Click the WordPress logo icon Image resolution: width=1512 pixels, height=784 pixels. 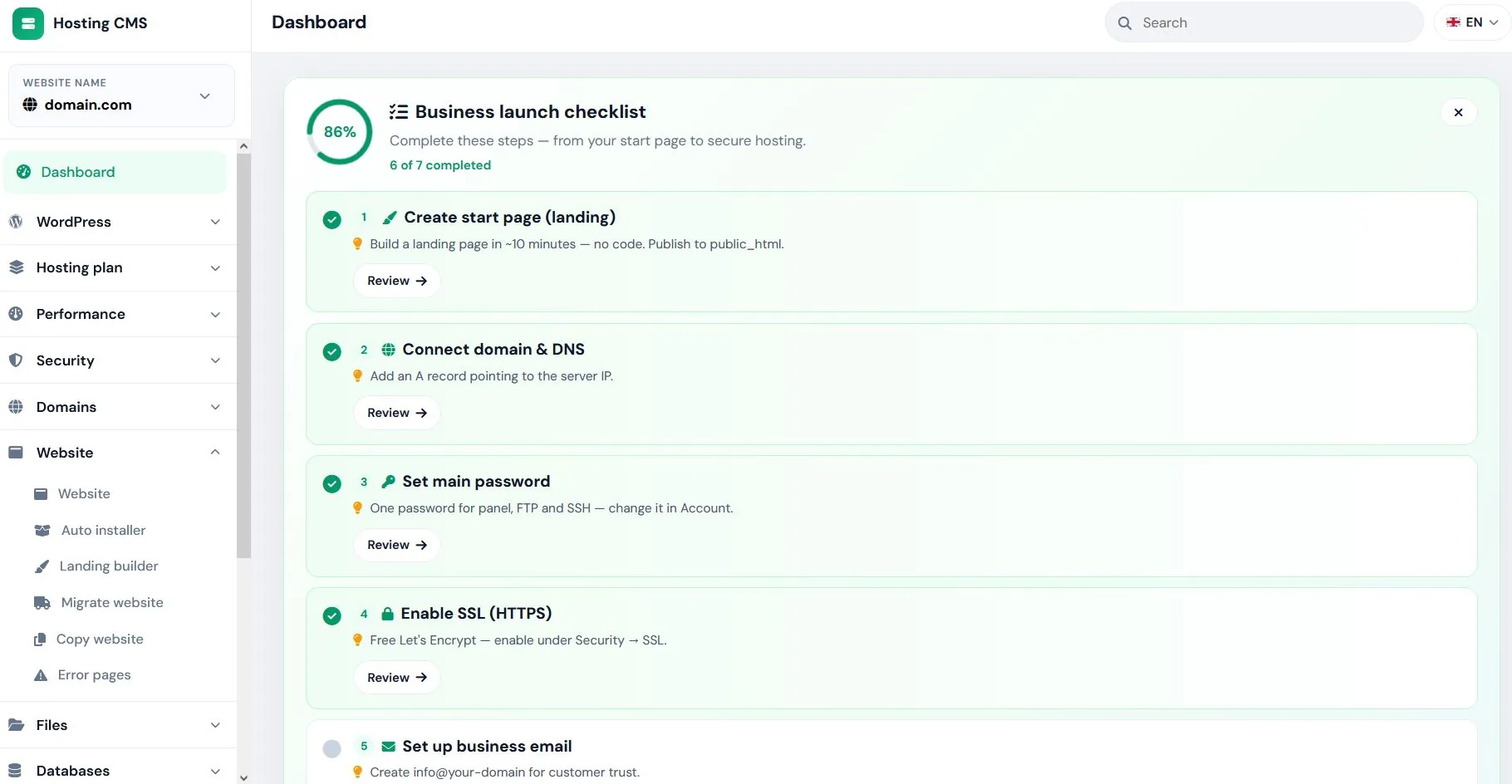click(16, 222)
